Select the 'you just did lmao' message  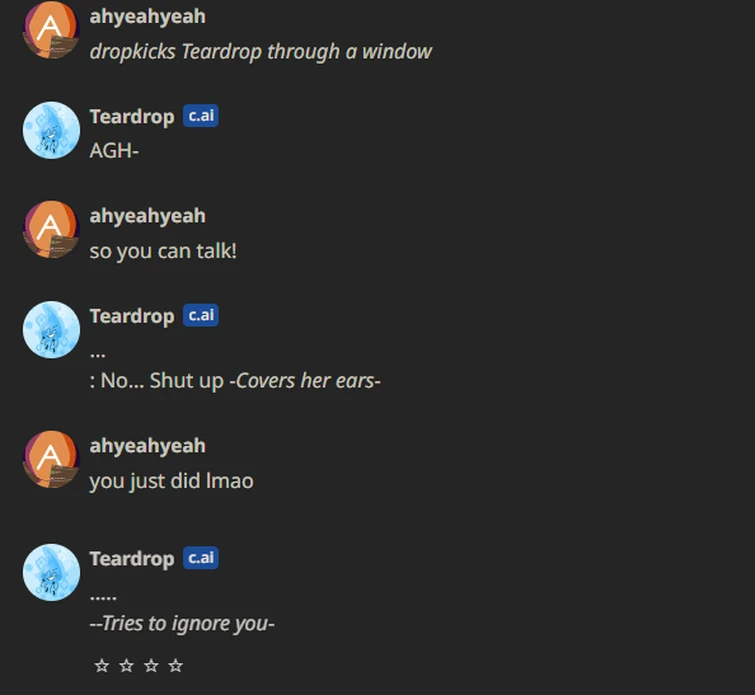(x=171, y=481)
